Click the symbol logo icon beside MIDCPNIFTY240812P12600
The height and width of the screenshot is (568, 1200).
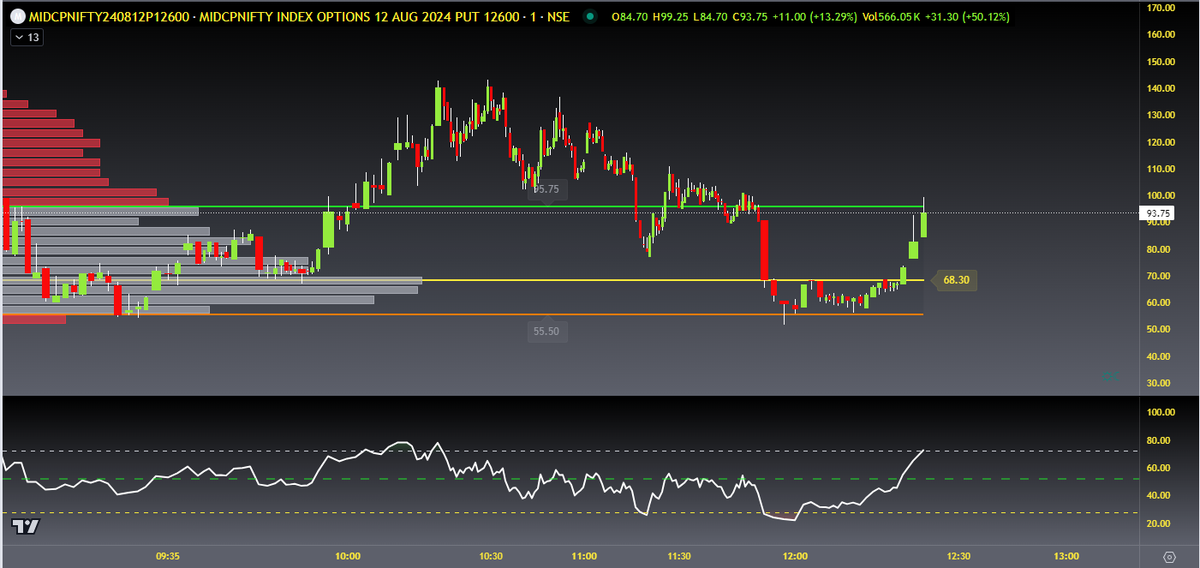(17, 16)
